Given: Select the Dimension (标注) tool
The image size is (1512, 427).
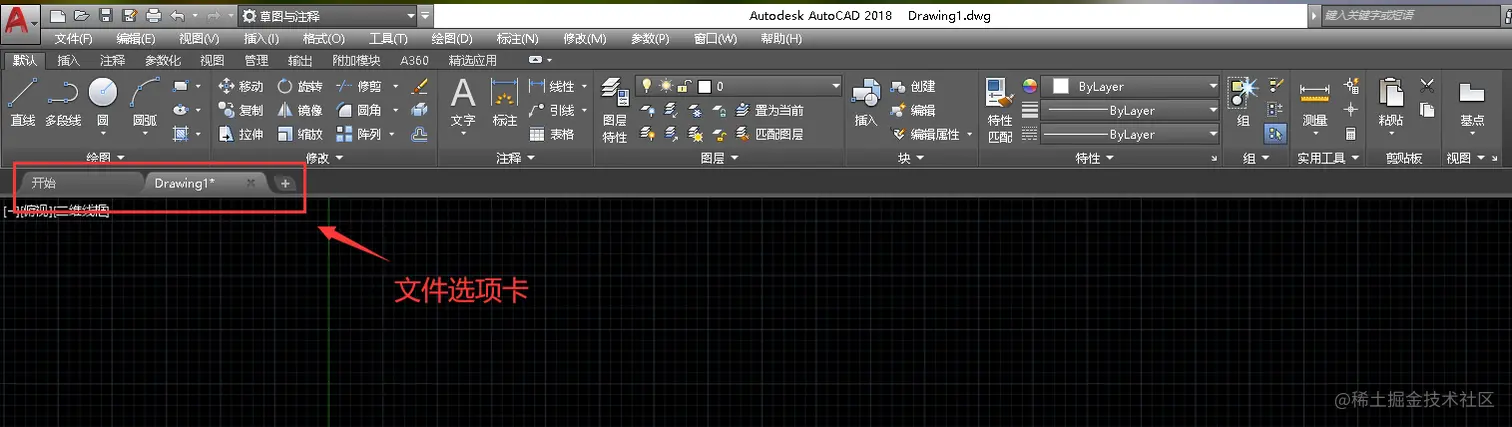Looking at the screenshot, I should click(505, 103).
